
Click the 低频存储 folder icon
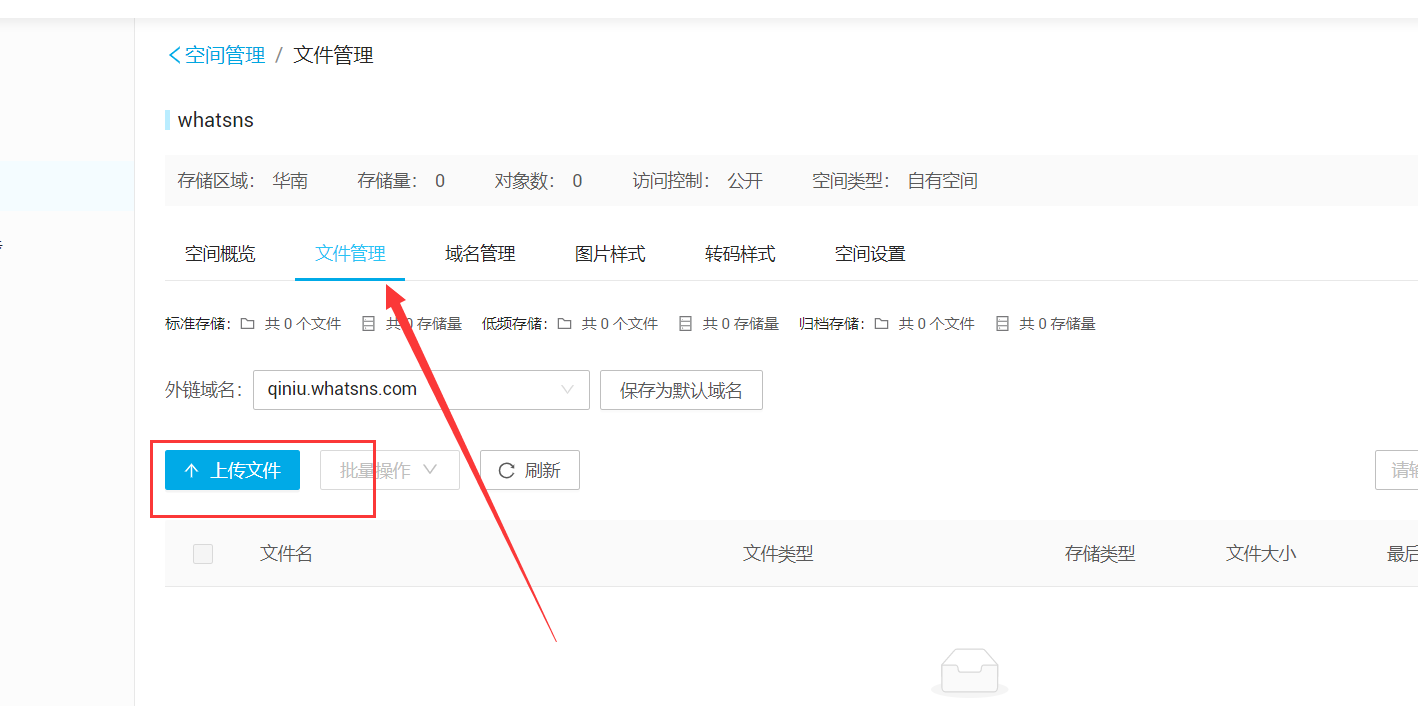[564, 324]
